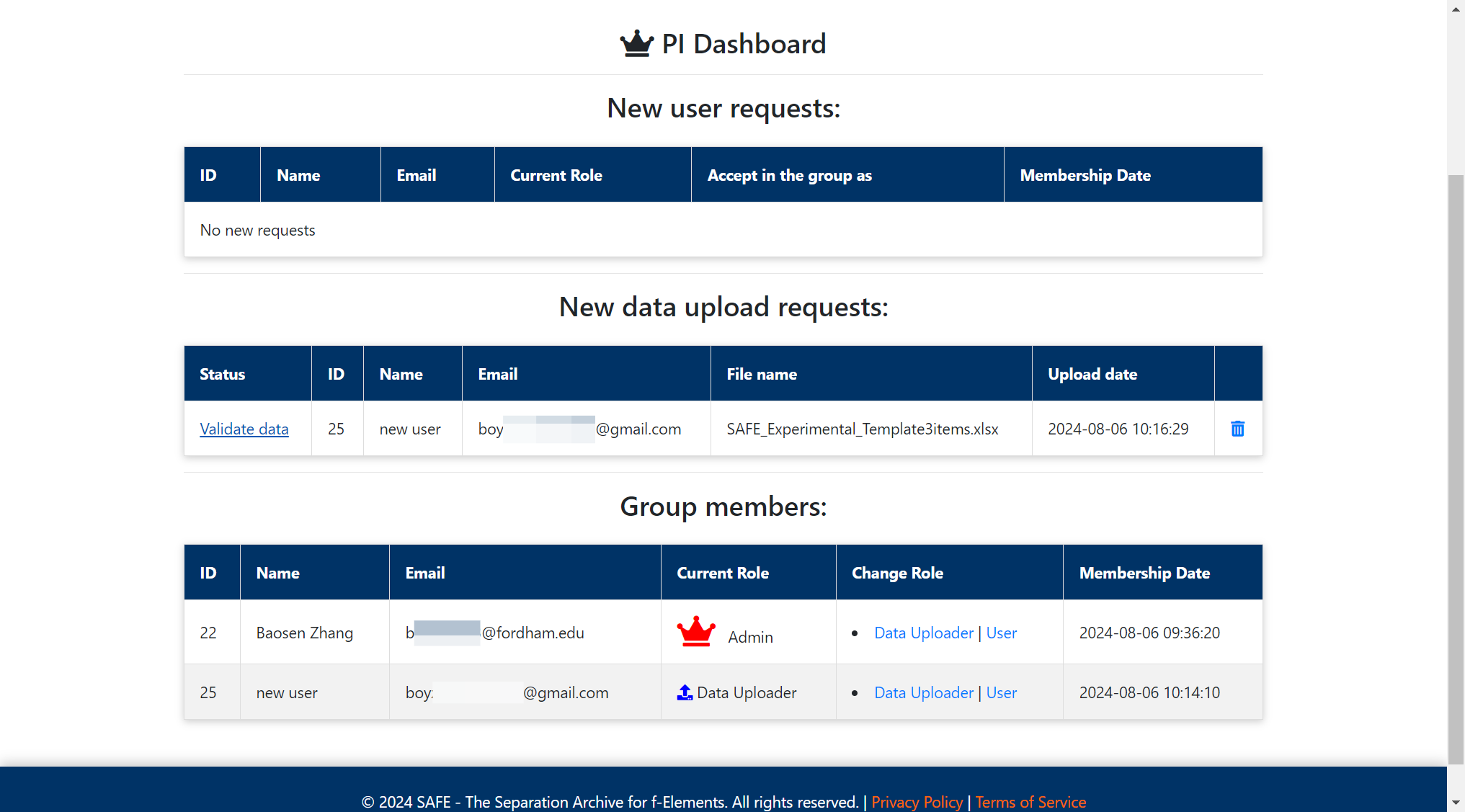
Task: Set Baosen Zhang's role to Data Uploader
Action: (924, 633)
